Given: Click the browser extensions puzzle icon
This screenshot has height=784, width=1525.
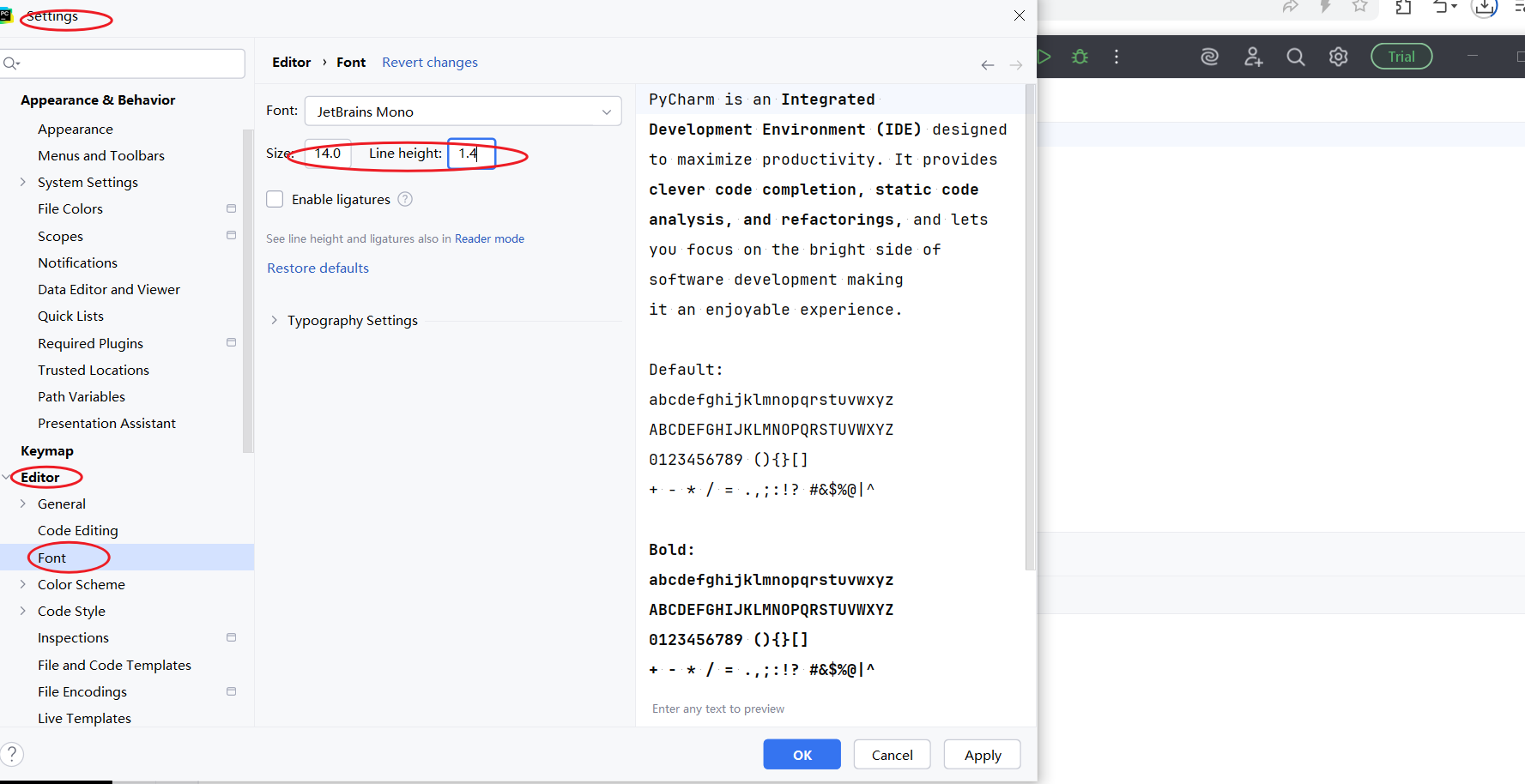Looking at the screenshot, I should click(1403, 7).
